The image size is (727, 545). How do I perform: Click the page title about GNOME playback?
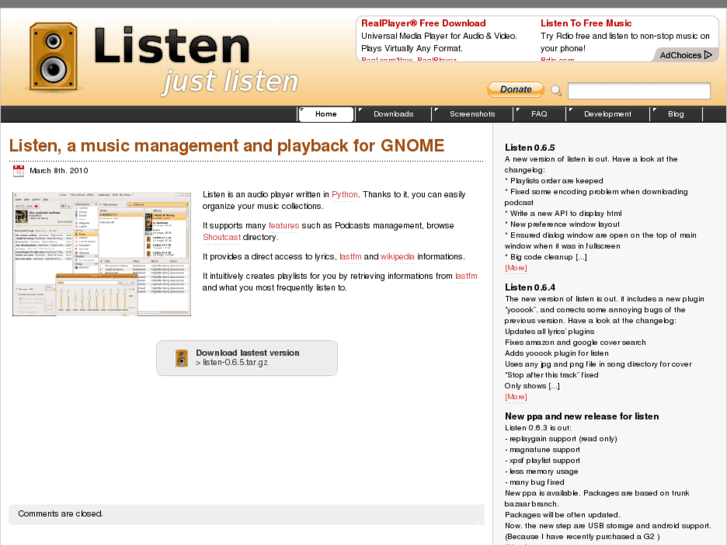(x=226, y=146)
